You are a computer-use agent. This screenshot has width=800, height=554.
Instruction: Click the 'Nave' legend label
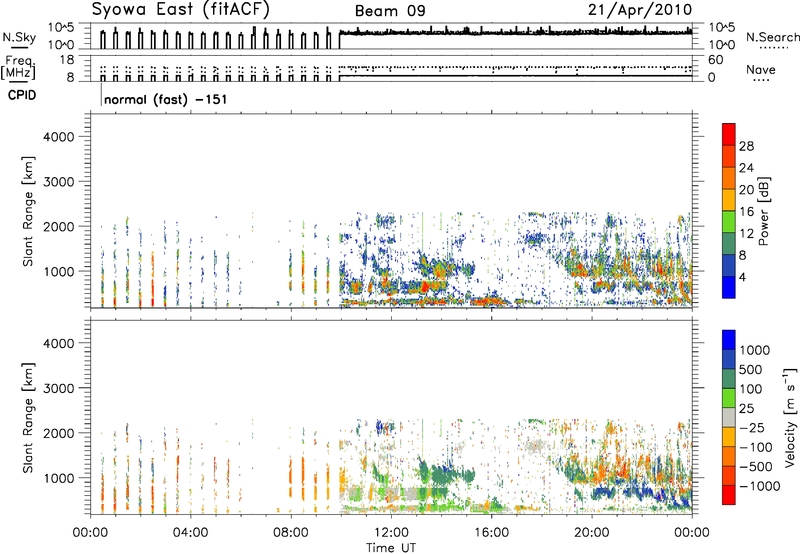(x=761, y=69)
